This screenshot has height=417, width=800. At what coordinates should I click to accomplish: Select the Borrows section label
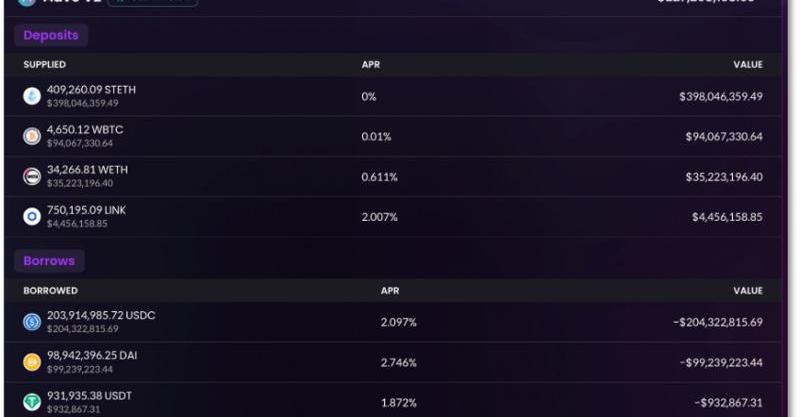(x=49, y=261)
